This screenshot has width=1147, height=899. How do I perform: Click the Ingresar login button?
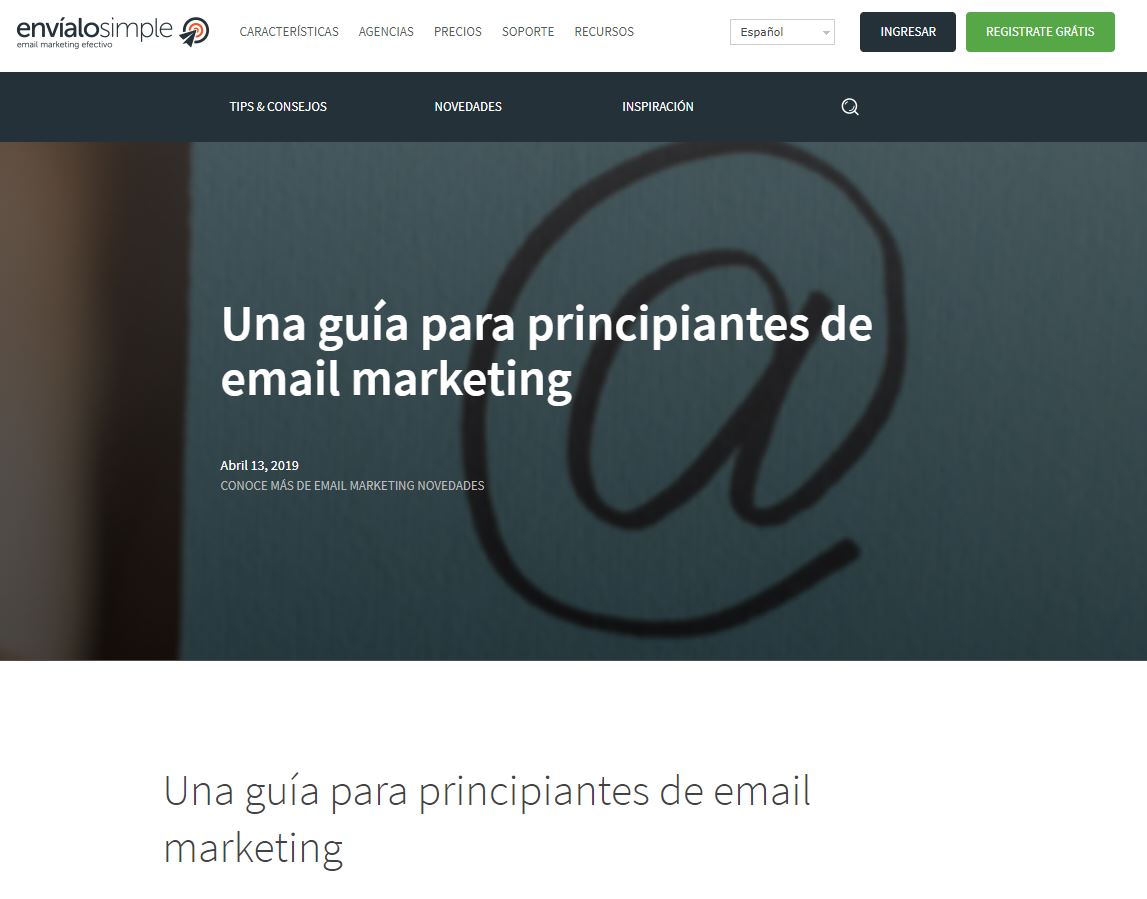pos(908,32)
